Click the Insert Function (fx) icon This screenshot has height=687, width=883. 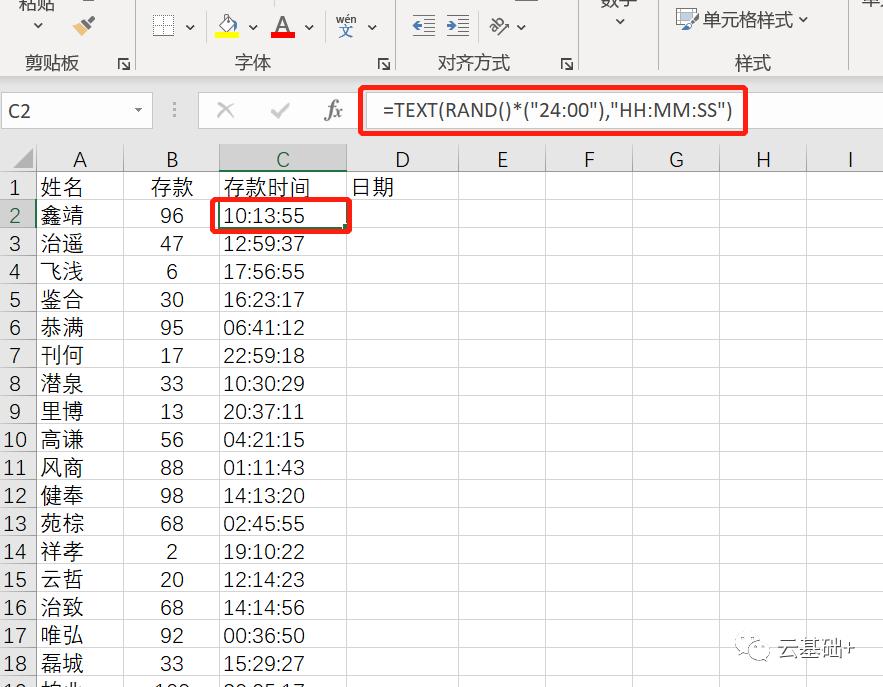[x=333, y=111]
